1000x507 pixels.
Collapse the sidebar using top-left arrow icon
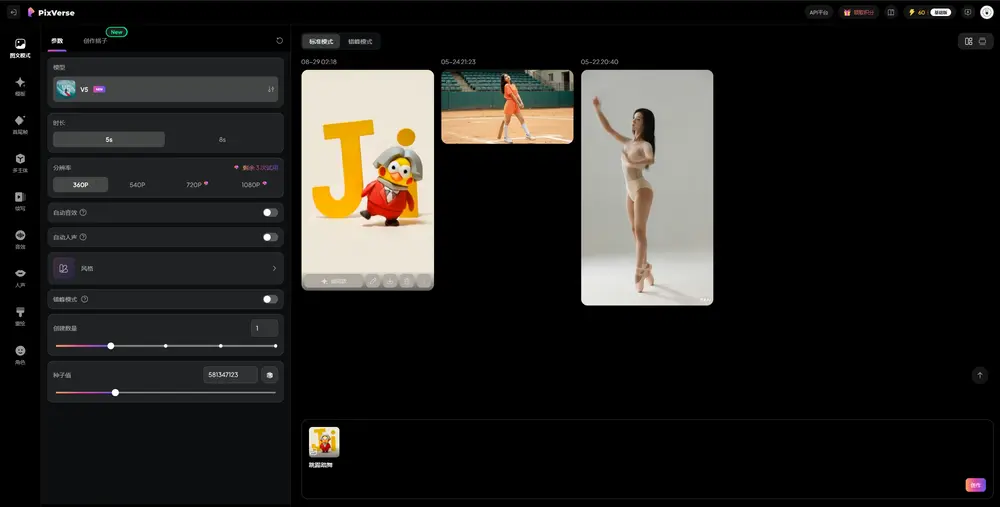click(13, 12)
